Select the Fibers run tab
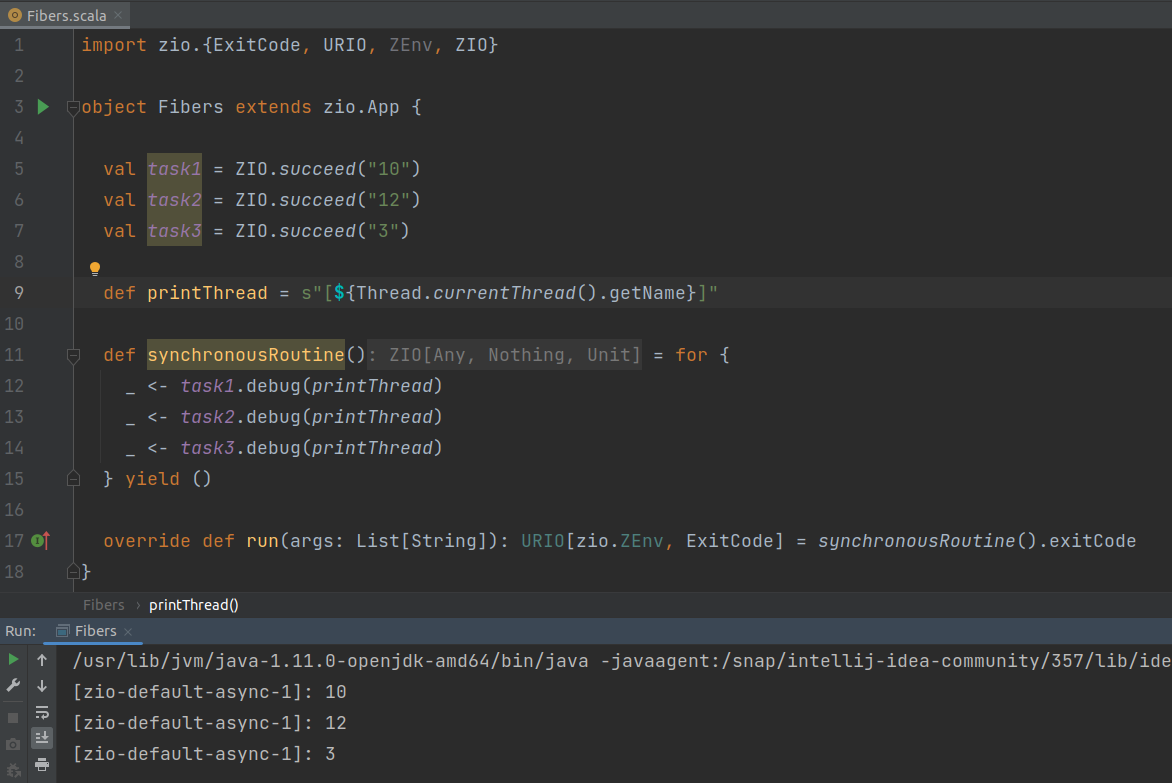Image resolution: width=1172 pixels, height=783 pixels. pos(93,631)
